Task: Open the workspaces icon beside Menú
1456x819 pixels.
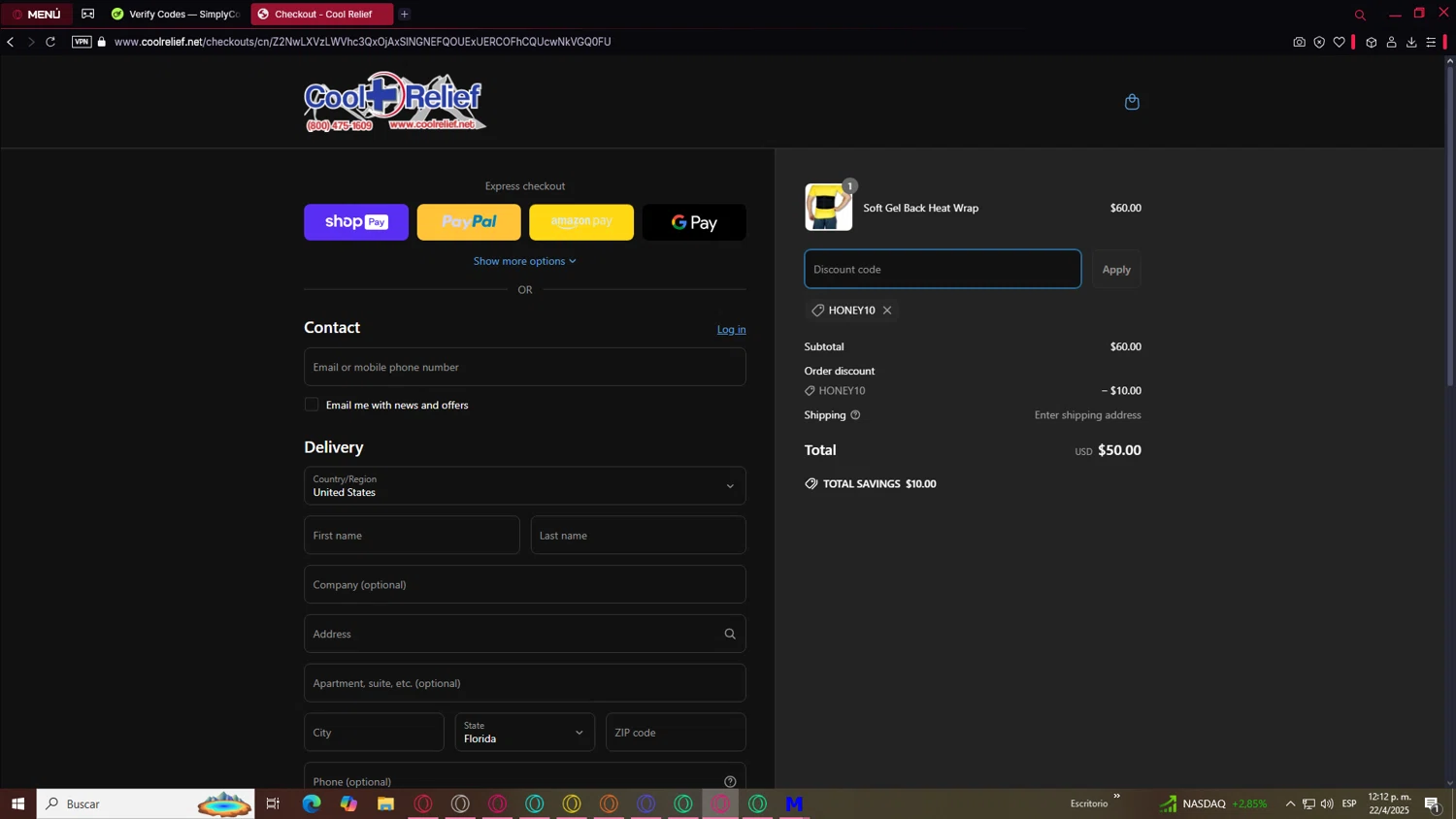Action: [88, 14]
